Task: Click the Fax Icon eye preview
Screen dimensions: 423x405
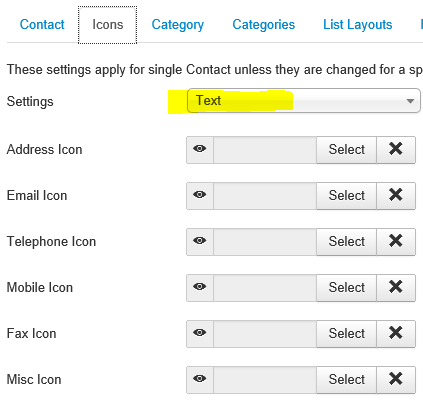Action: (200, 333)
